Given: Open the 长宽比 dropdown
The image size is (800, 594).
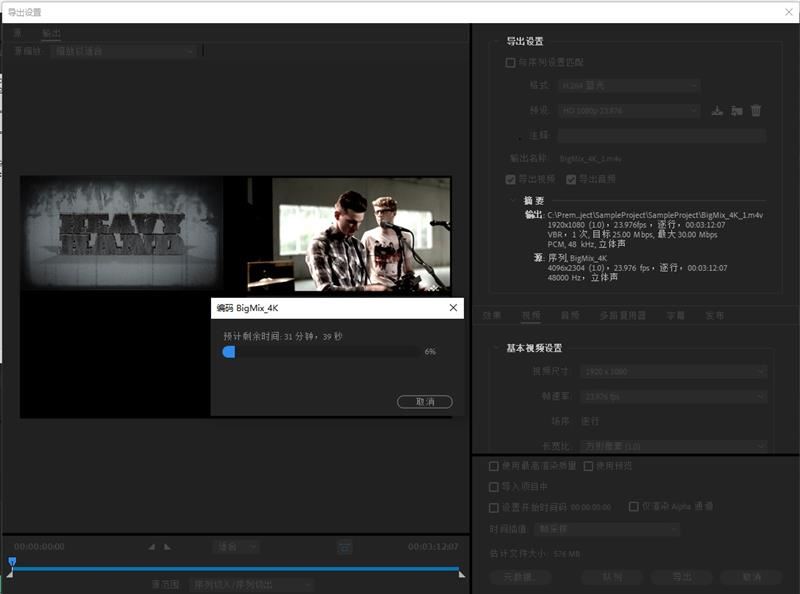Looking at the screenshot, I should point(673,446).
